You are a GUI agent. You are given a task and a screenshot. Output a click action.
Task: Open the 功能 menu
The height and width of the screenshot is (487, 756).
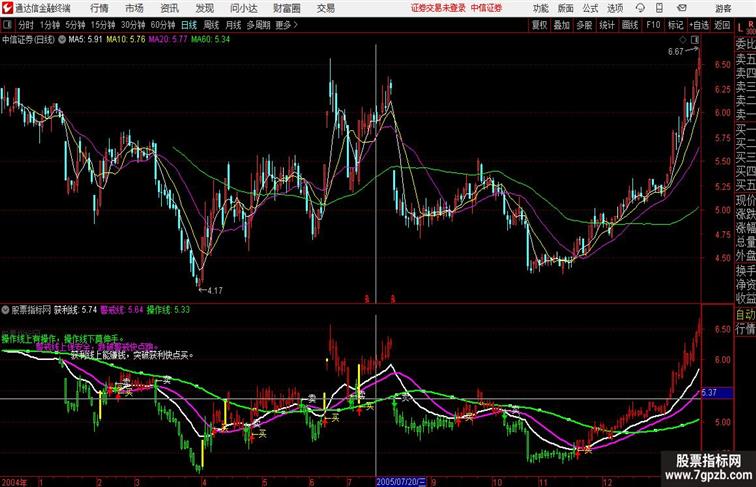[540, 8]
